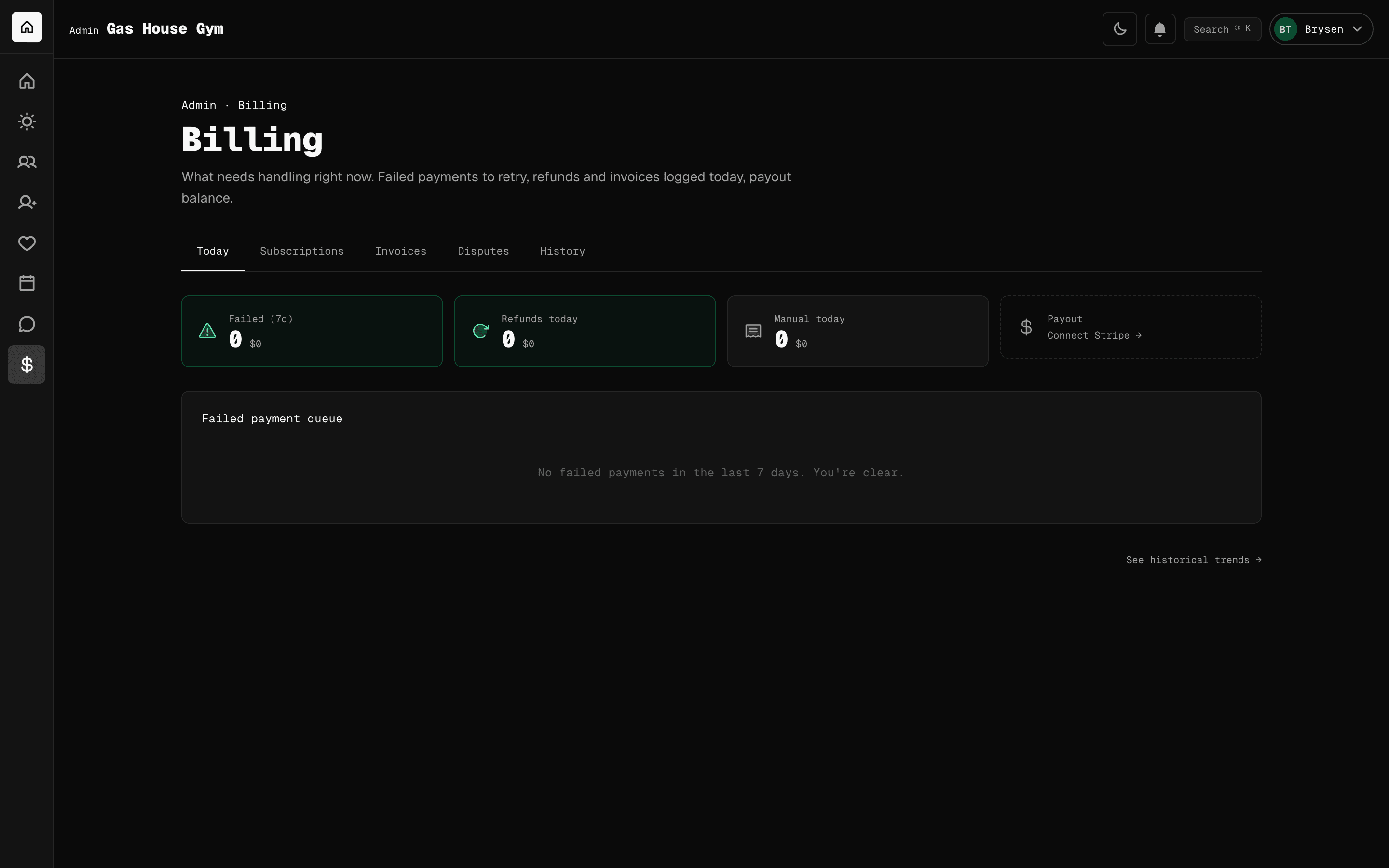1389x868 pixels.
Task: Click the Failed (7d) label
Action: point(260,319)
